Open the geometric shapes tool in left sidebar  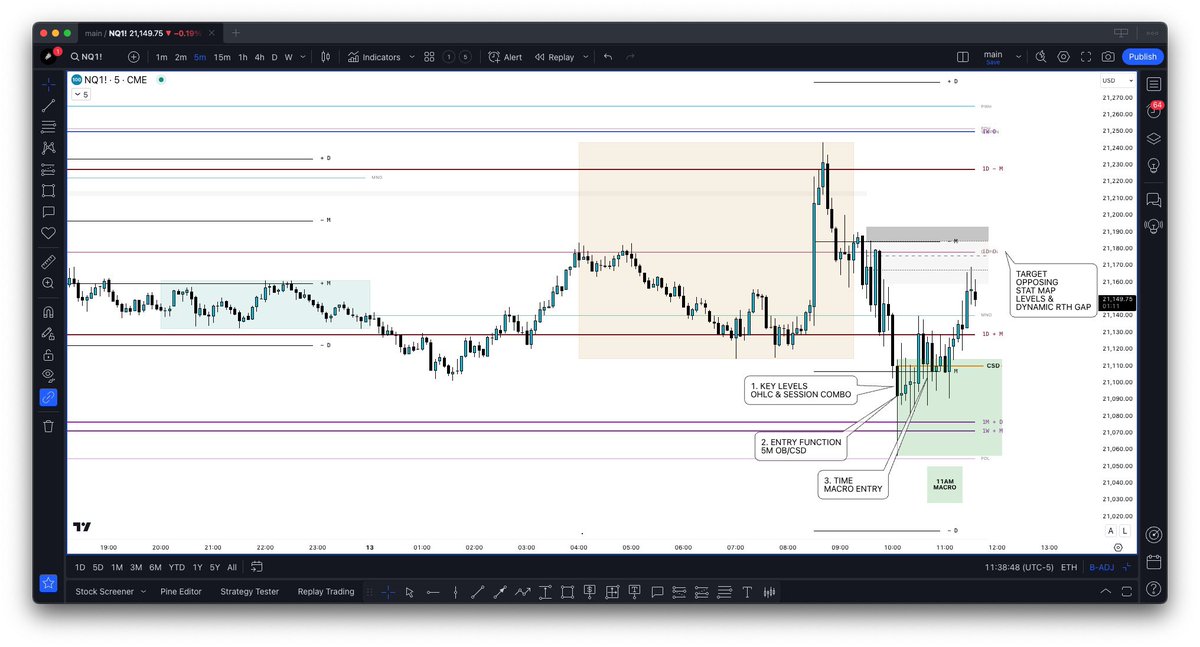click(48, 190)
